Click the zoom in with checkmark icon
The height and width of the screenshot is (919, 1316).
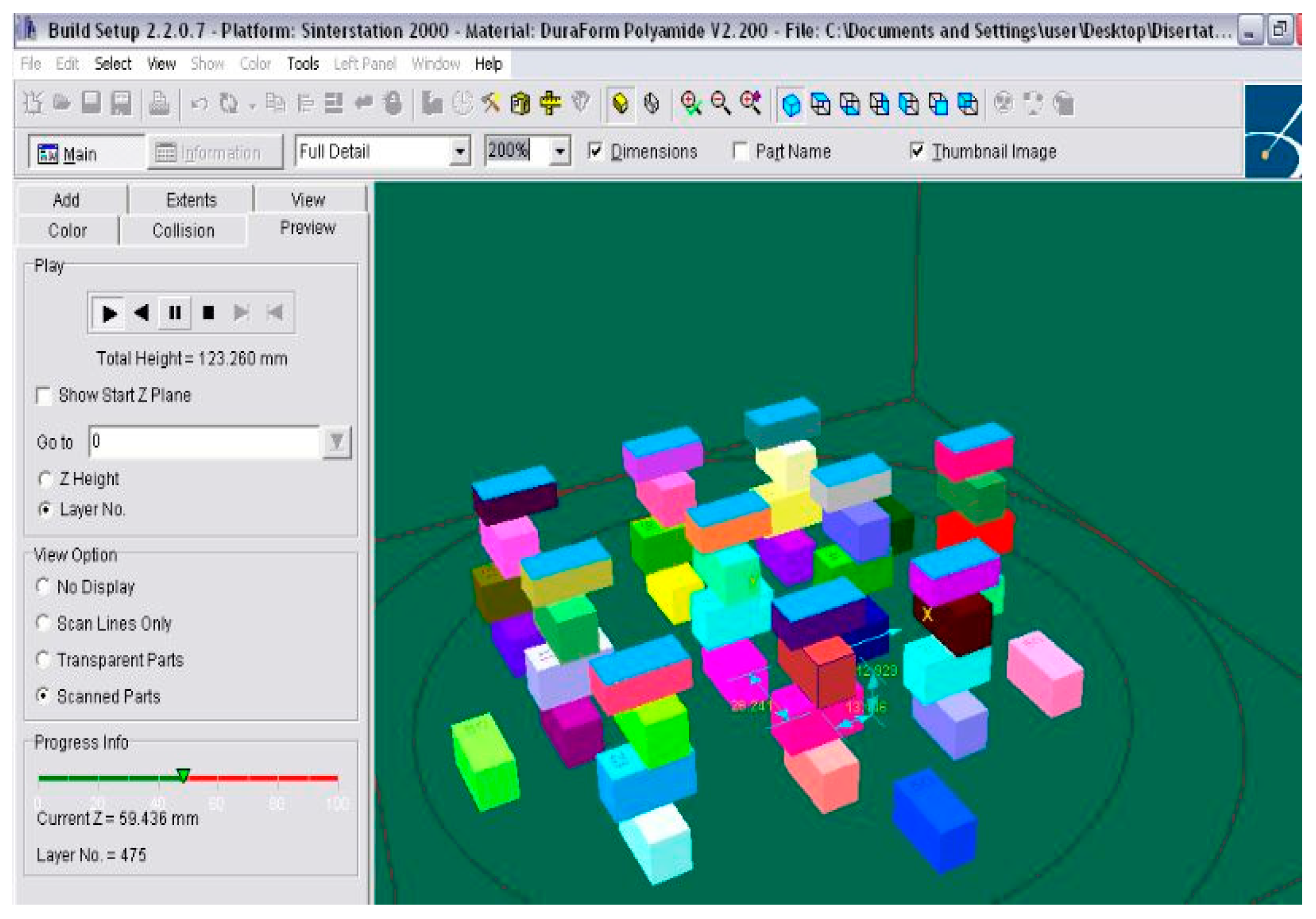tap(691, 104)
